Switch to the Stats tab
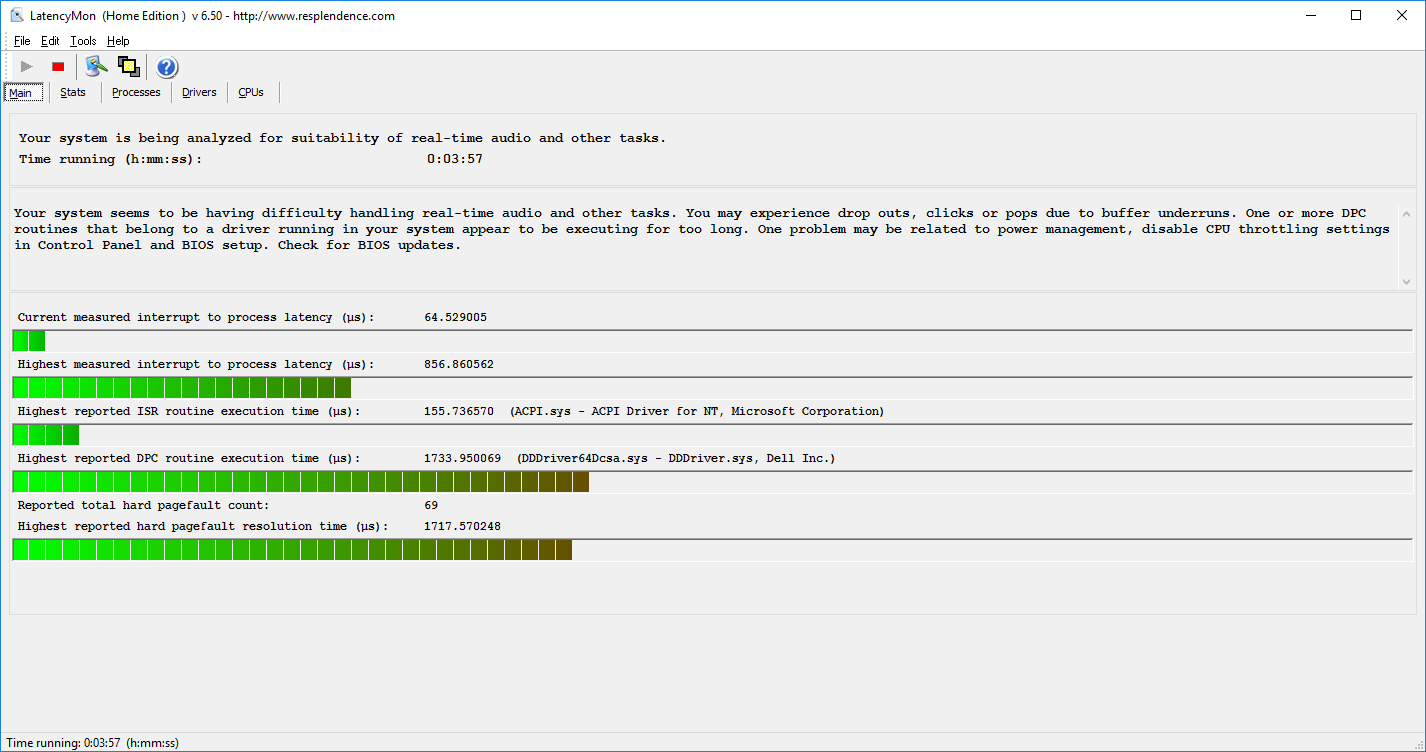 click(x=73, y=92)
